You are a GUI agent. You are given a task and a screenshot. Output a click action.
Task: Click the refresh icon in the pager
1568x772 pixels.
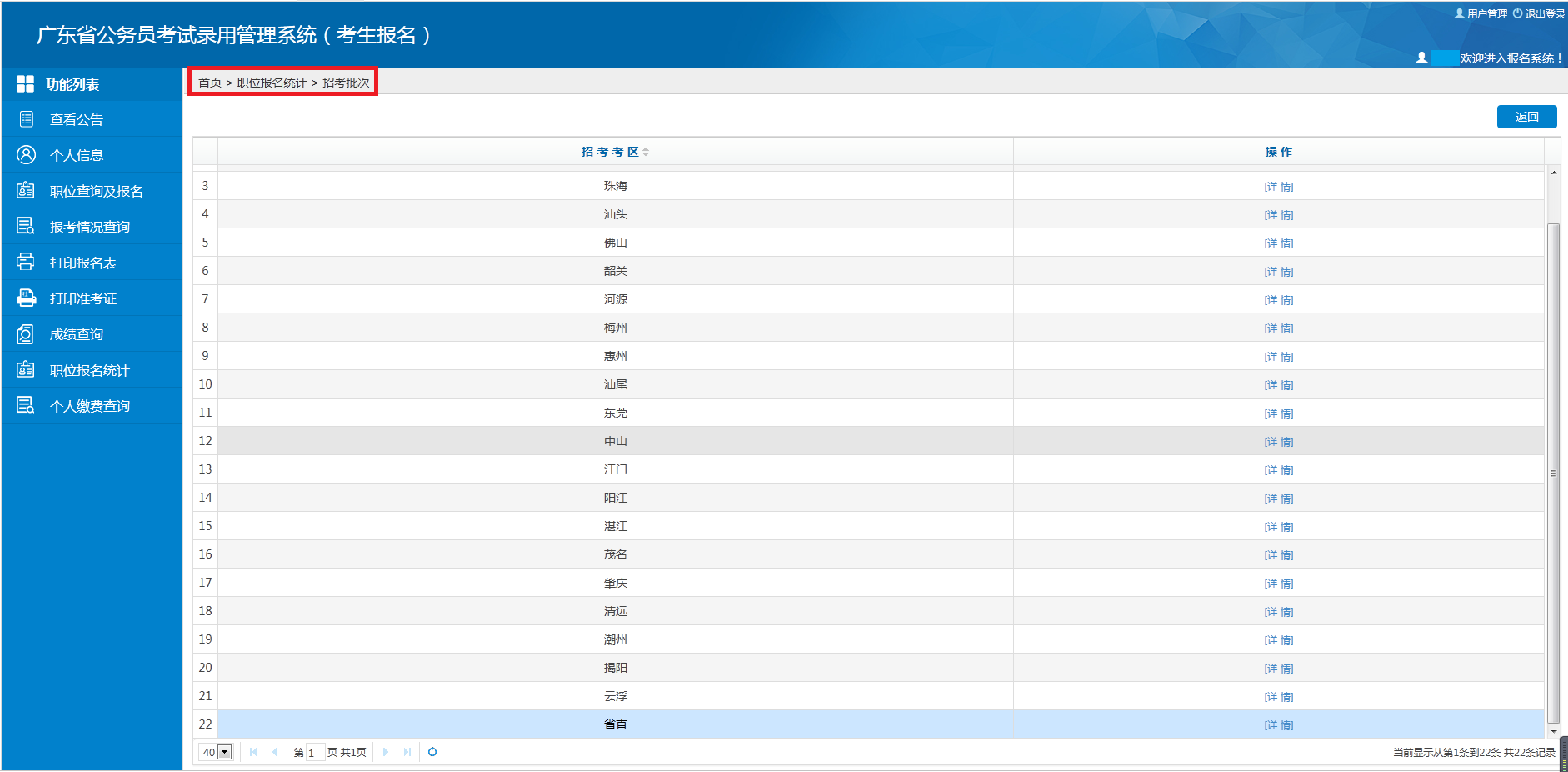click(x=432, y=752)
